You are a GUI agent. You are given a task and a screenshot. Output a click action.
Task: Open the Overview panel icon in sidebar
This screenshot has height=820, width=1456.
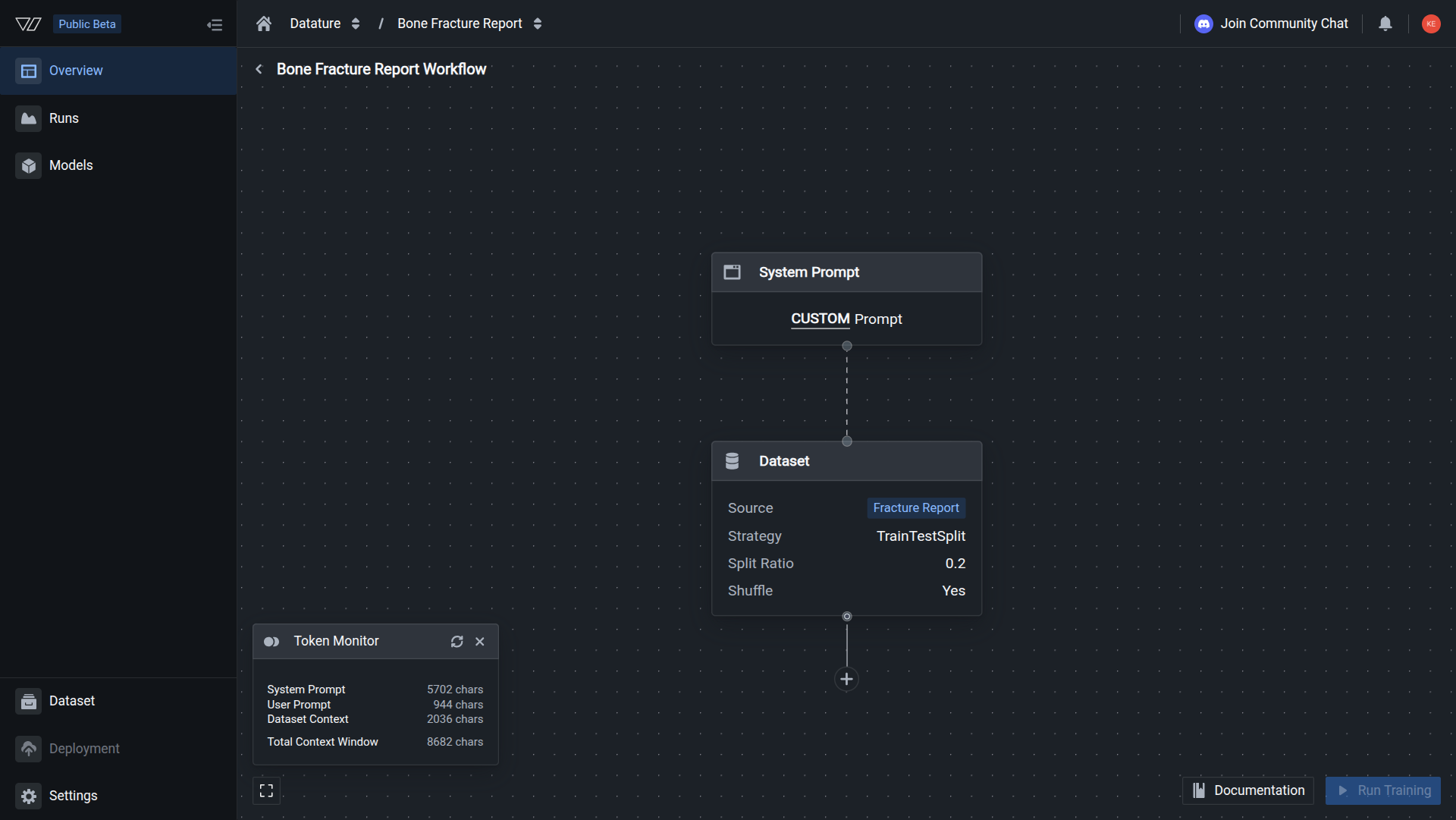(29, 71)
